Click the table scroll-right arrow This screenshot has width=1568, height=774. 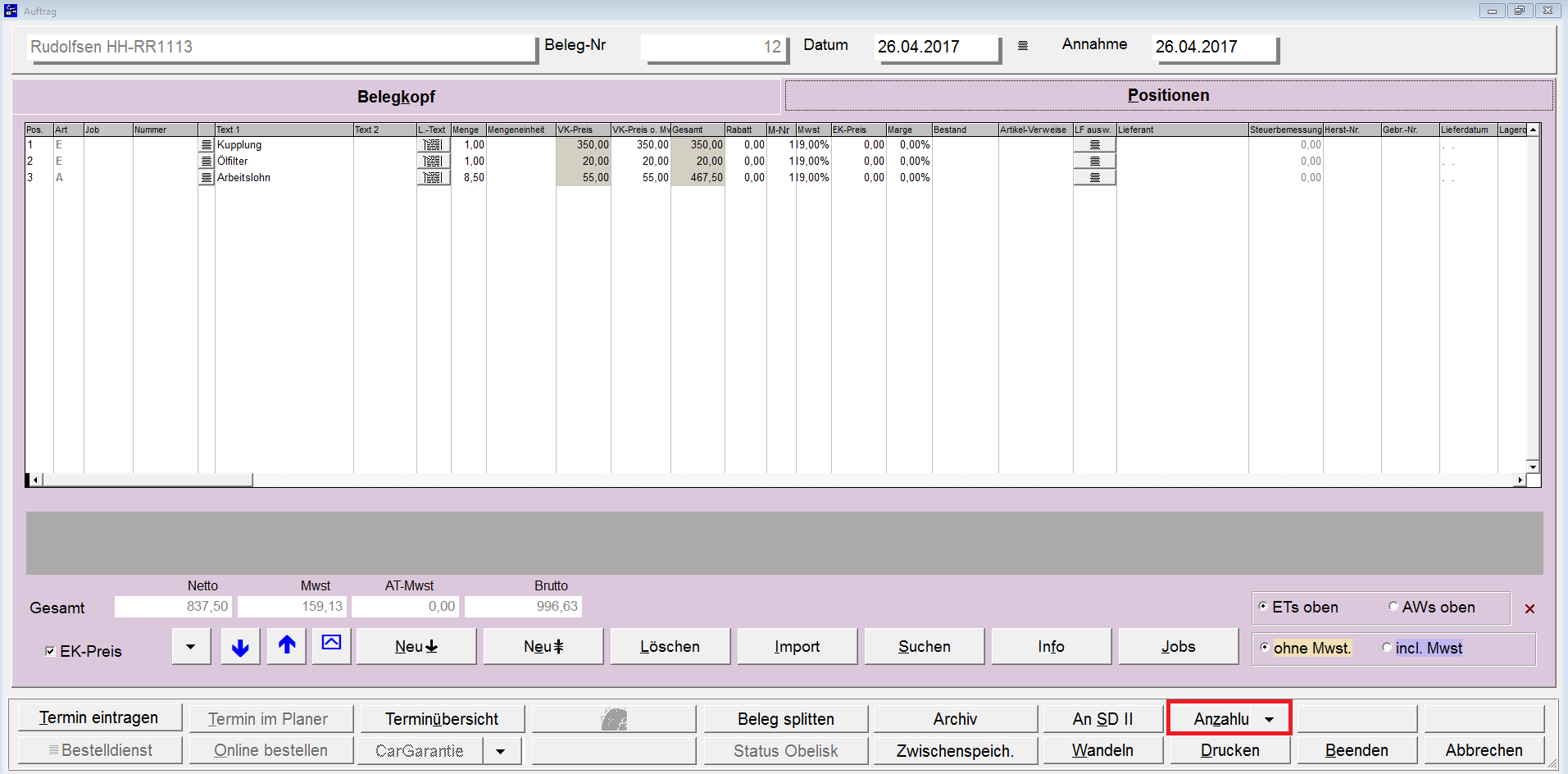point(1520,480)
